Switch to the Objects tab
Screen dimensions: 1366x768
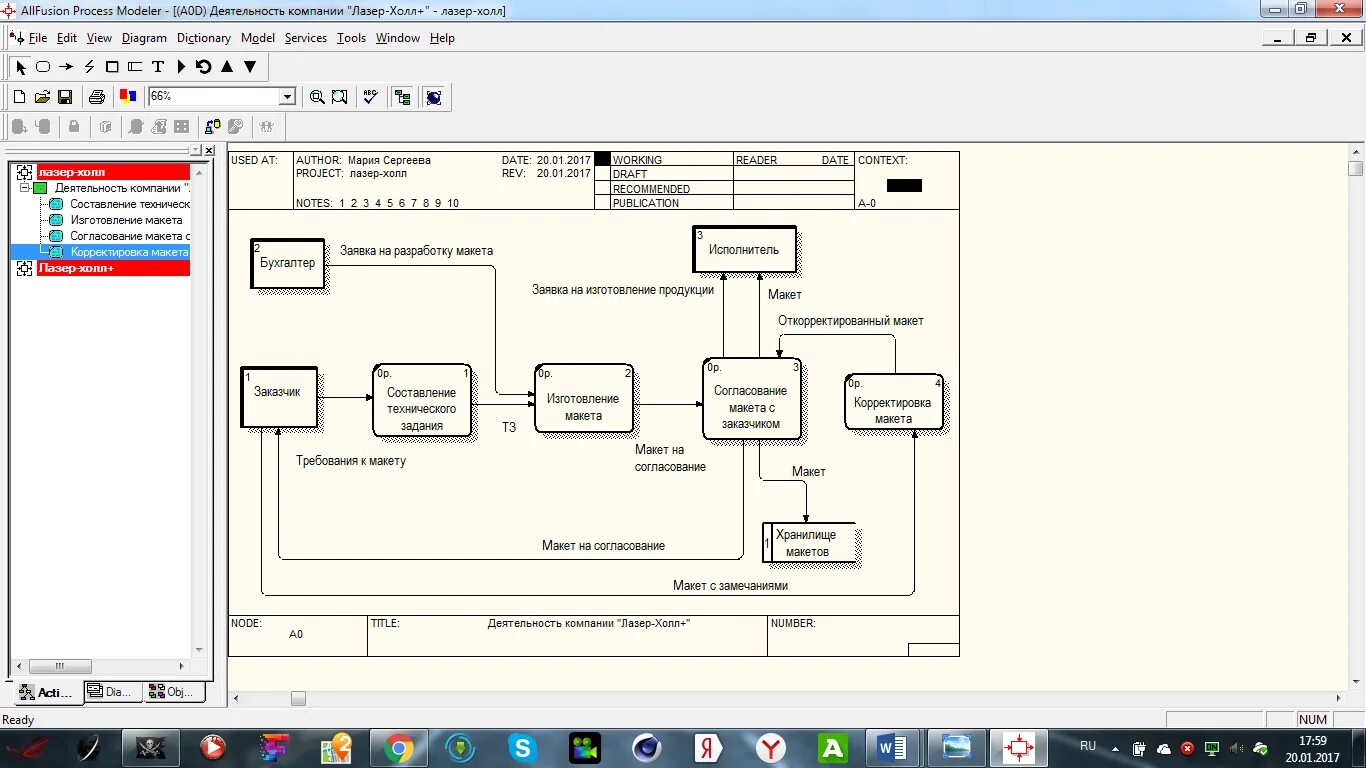pos(174,692)
